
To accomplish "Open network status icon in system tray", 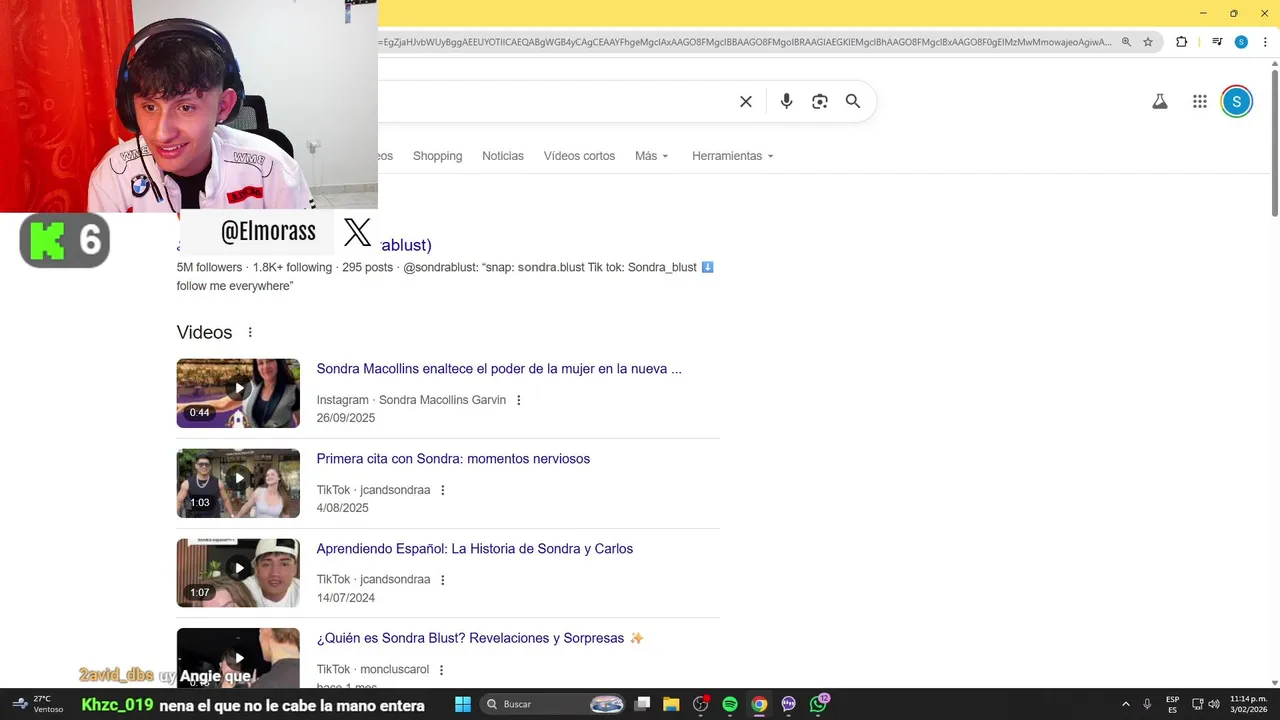I will (1197, 704).
